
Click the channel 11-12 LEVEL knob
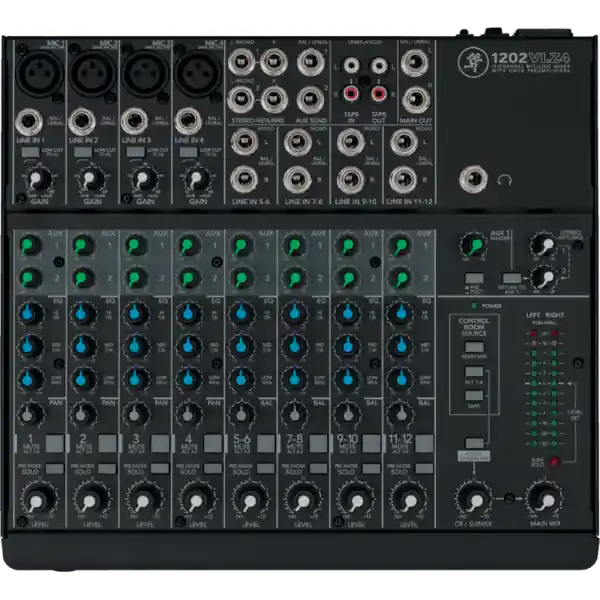pyautogui.click(x=409, y=500)
